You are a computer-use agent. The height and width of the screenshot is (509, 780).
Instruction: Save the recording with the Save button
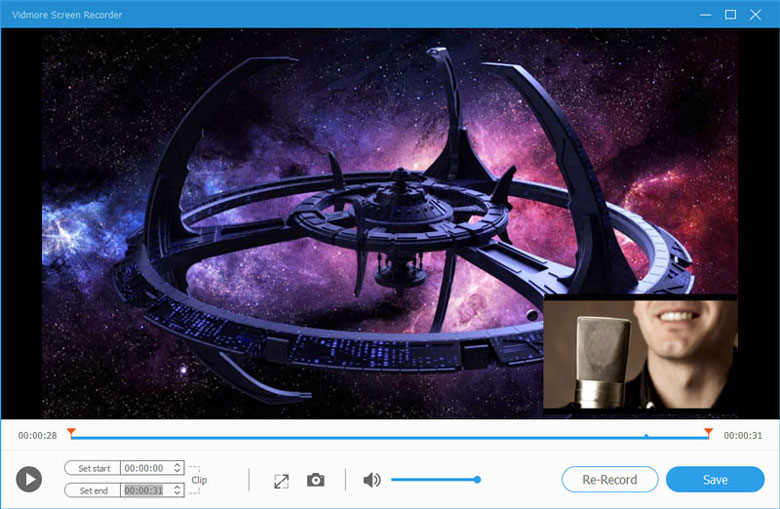point(715,479)
